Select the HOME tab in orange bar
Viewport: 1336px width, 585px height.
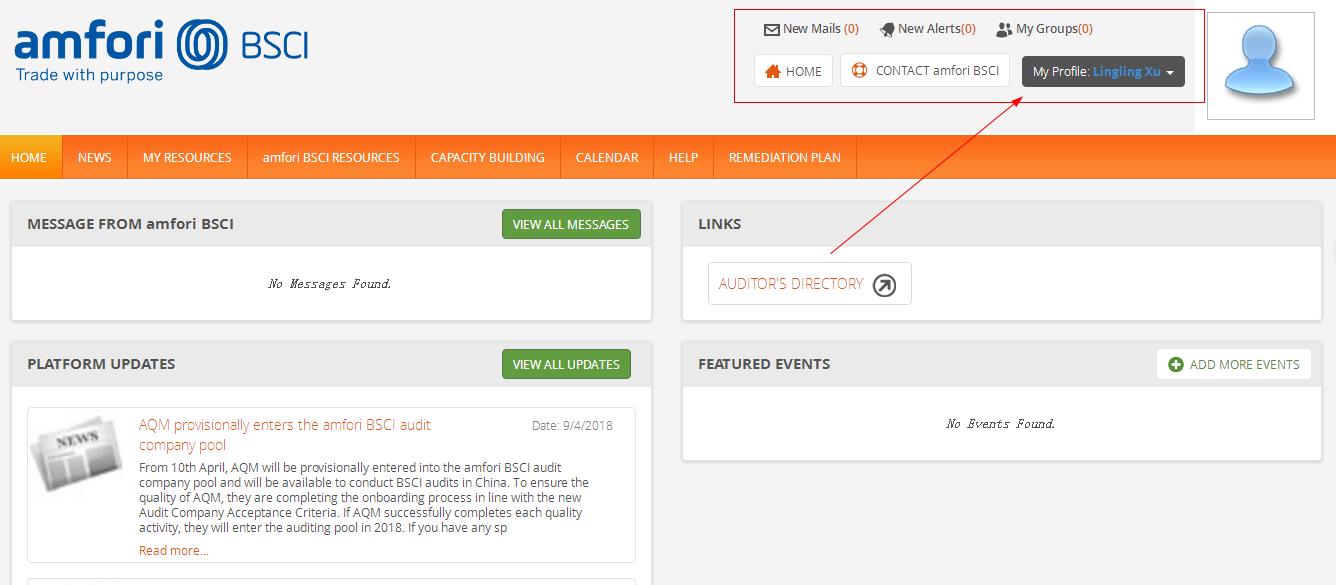pyautogui.click(x=29, y=157)
